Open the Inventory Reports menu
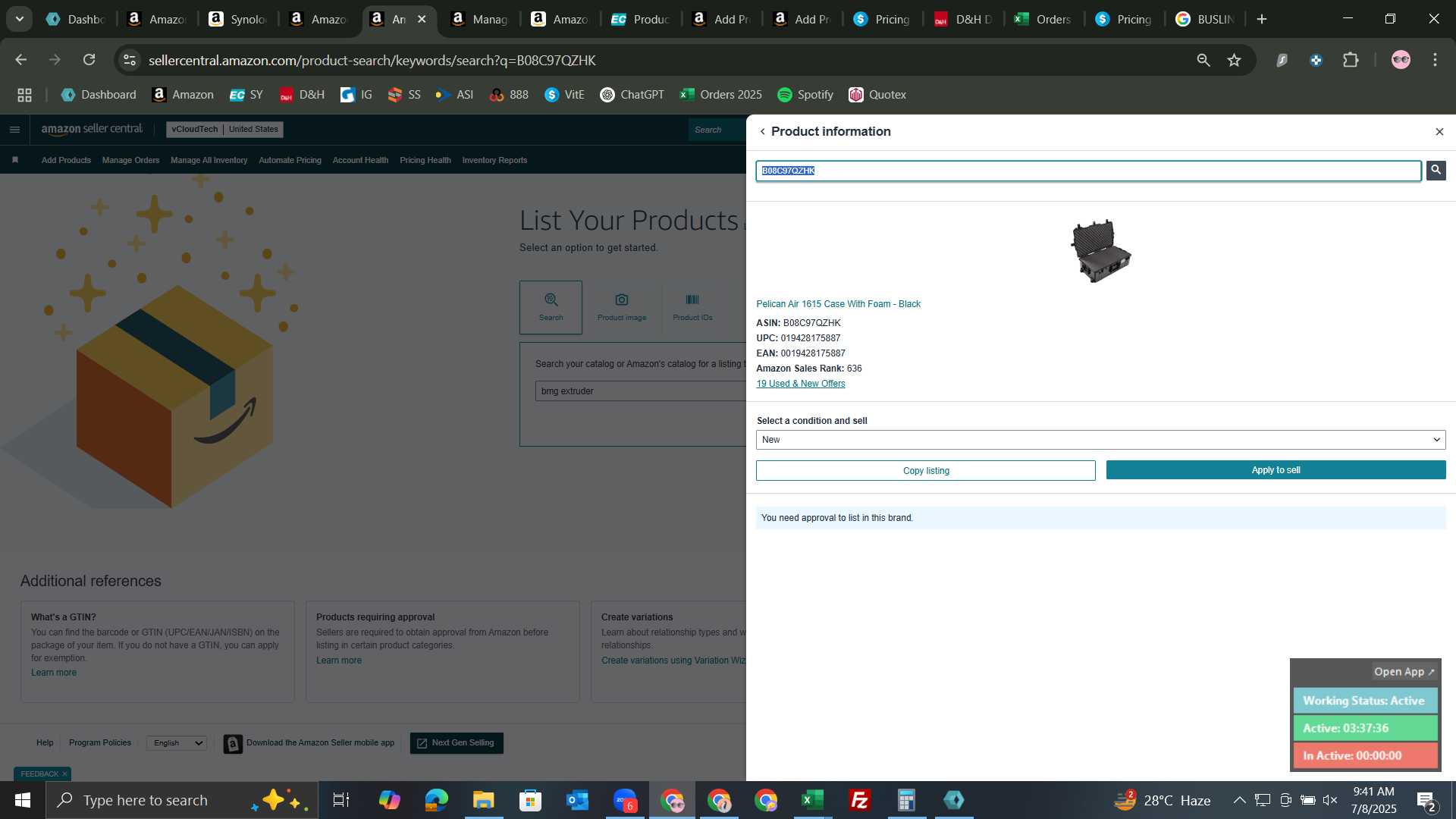This screenshot has width=1456, height=819. (x=494, y=160)
